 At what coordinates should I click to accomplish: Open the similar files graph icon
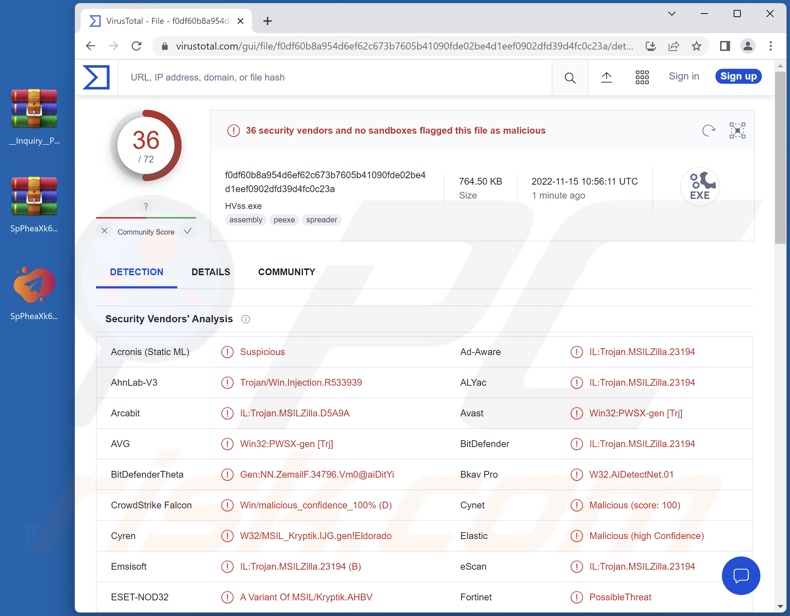click(738, 130)
